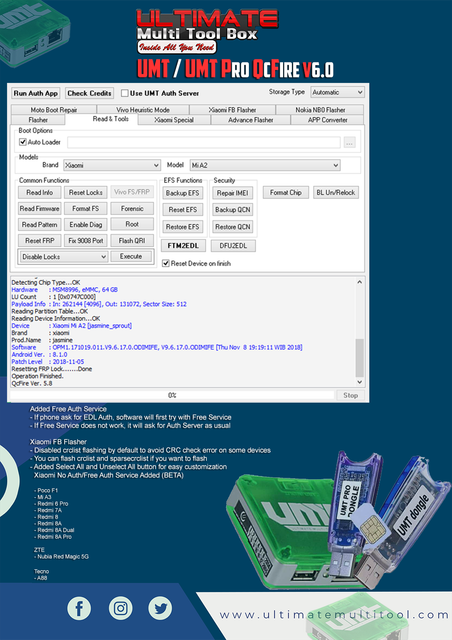The image size is (452, 640).
Task: Open the Brand dropdown showing Xiaomi
Action: point(111,165)
